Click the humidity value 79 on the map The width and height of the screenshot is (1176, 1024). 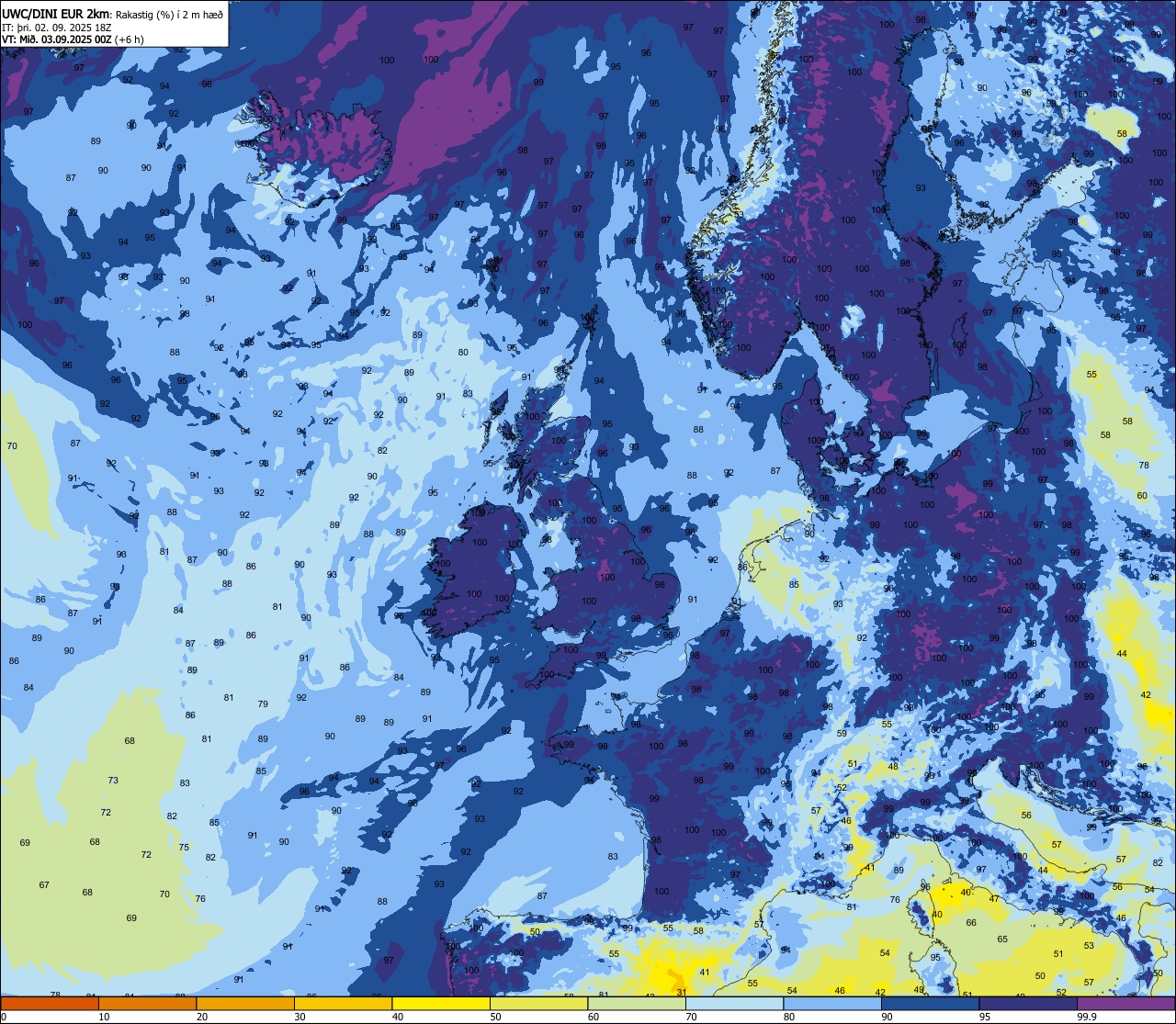[263, 704]
